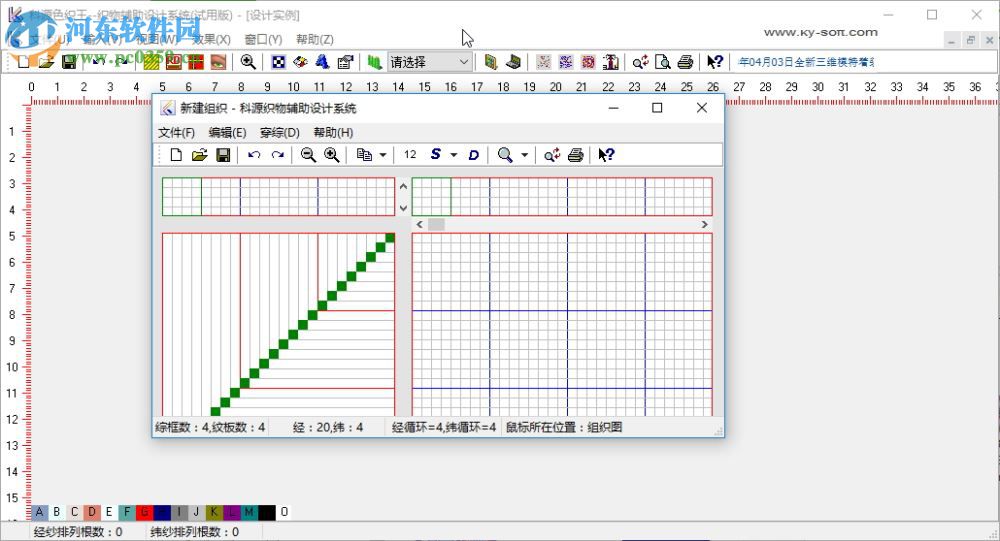Undo the last action in the weave dialog

click(254, 155)
